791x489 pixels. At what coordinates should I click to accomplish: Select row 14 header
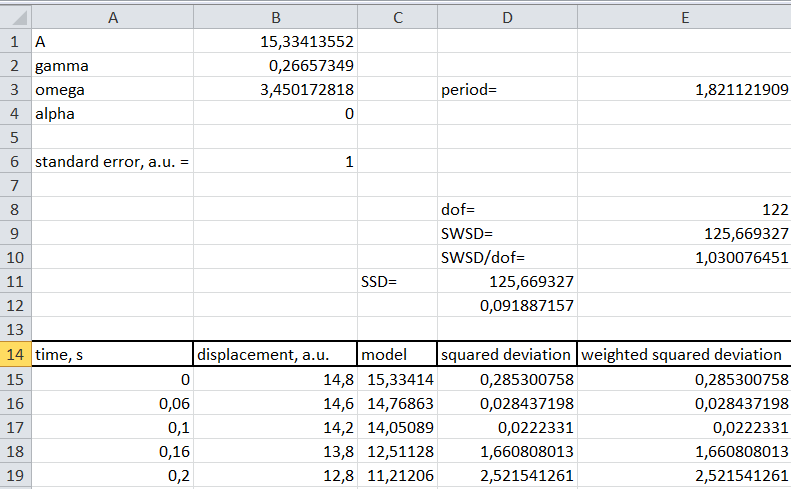(x=15, y=354)
